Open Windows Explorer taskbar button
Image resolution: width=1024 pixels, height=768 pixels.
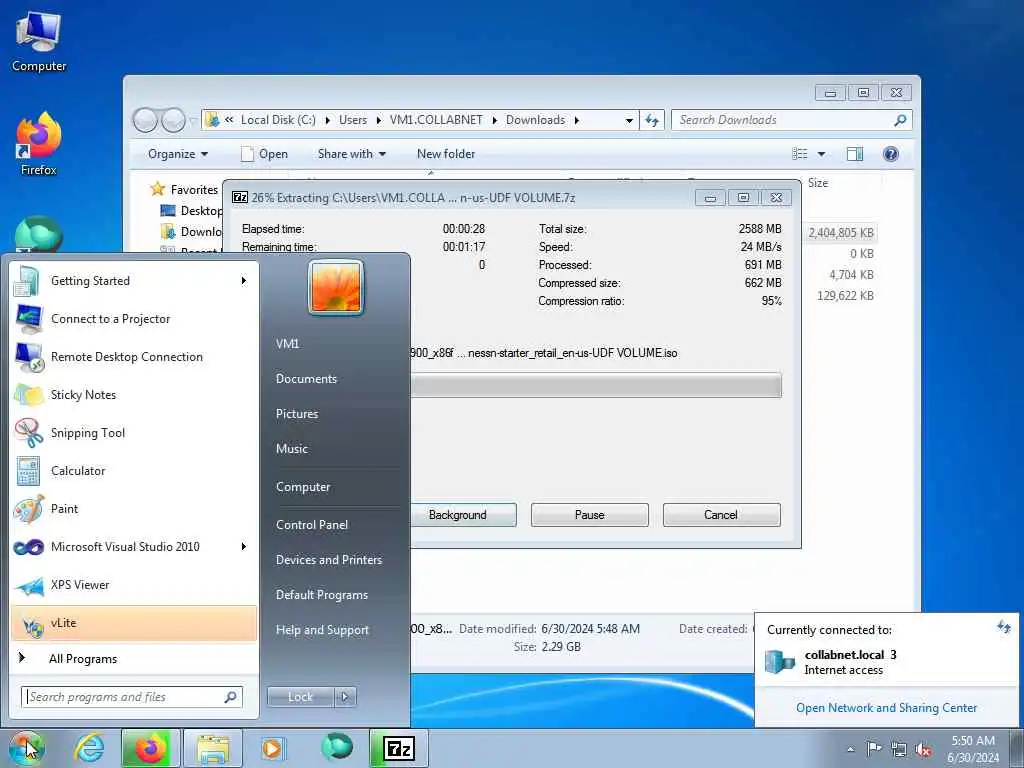click(x=213, y=748)
